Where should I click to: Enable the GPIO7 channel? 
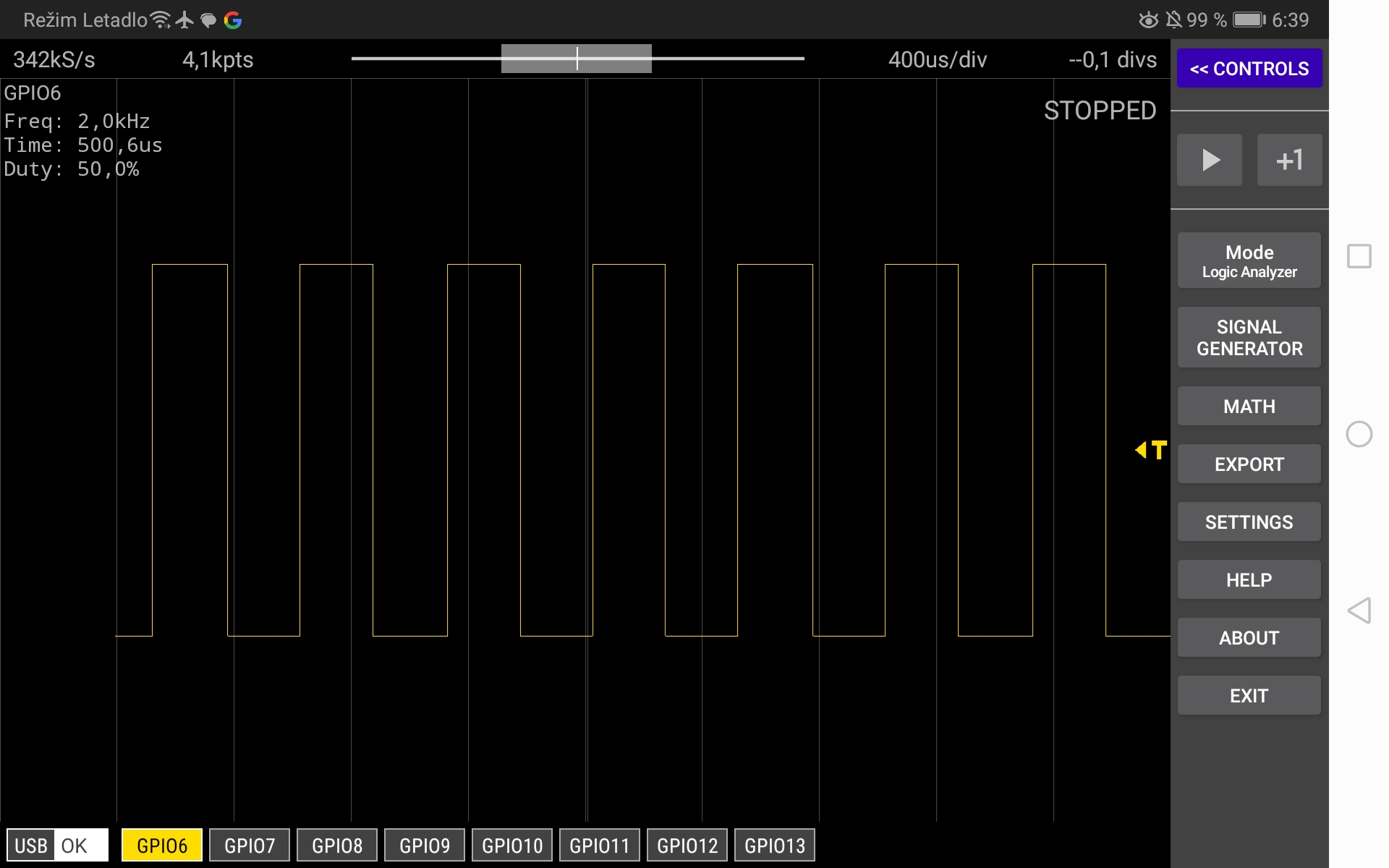[249, 845]
